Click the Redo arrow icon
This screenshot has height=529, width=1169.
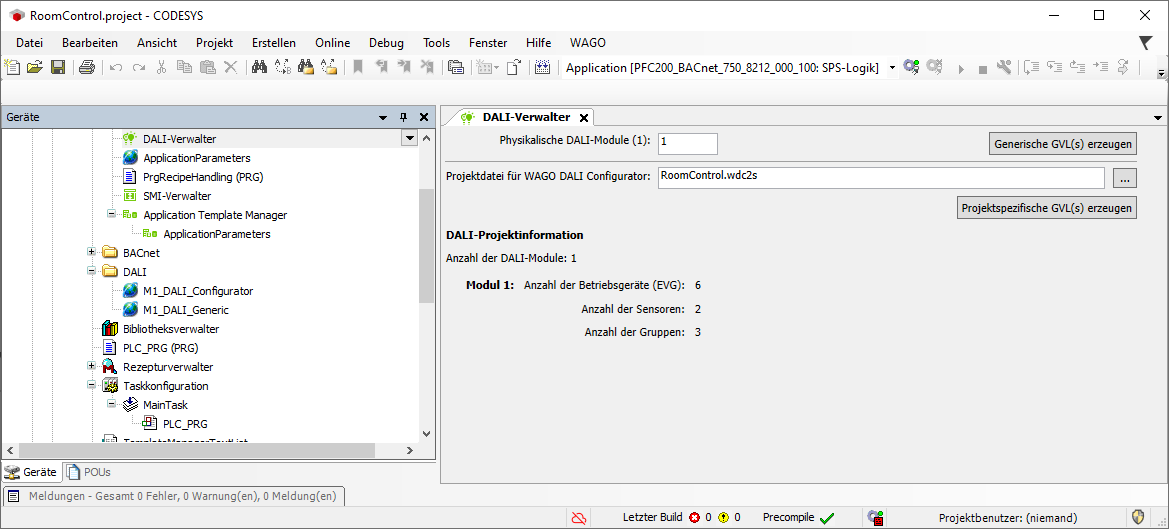click(139, 68)
